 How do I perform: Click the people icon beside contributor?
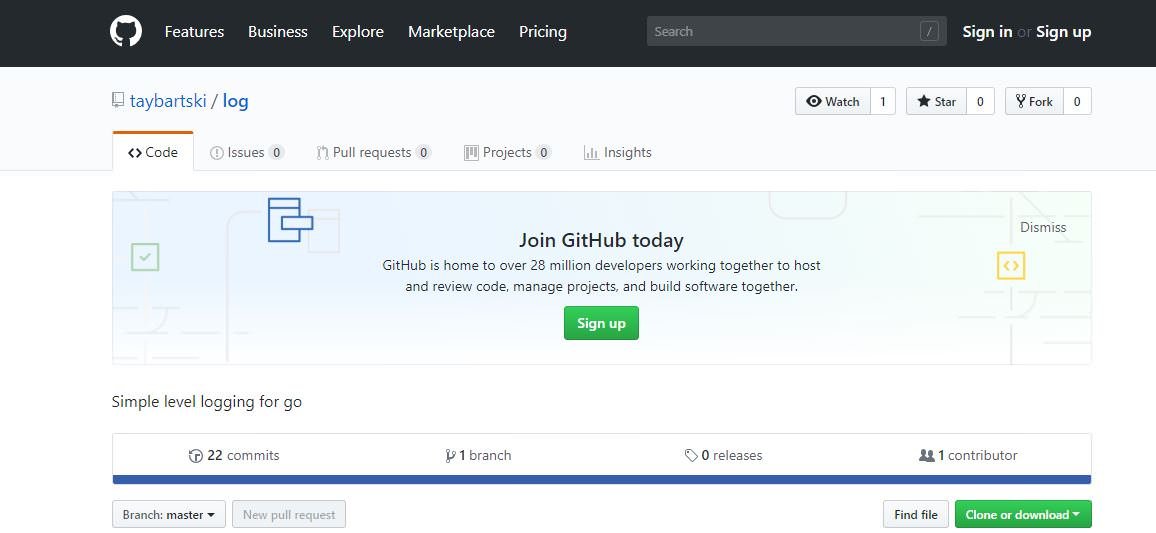[927, 456]
